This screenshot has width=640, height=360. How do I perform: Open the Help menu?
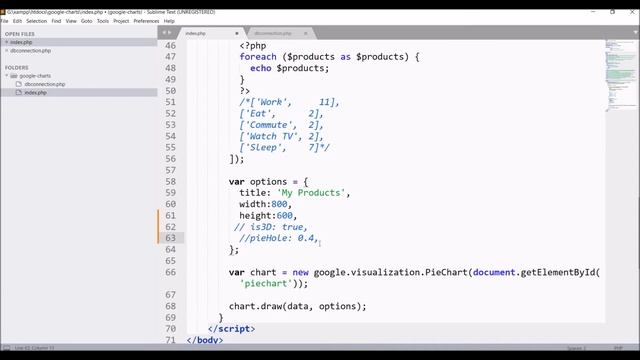coord(169,21)
